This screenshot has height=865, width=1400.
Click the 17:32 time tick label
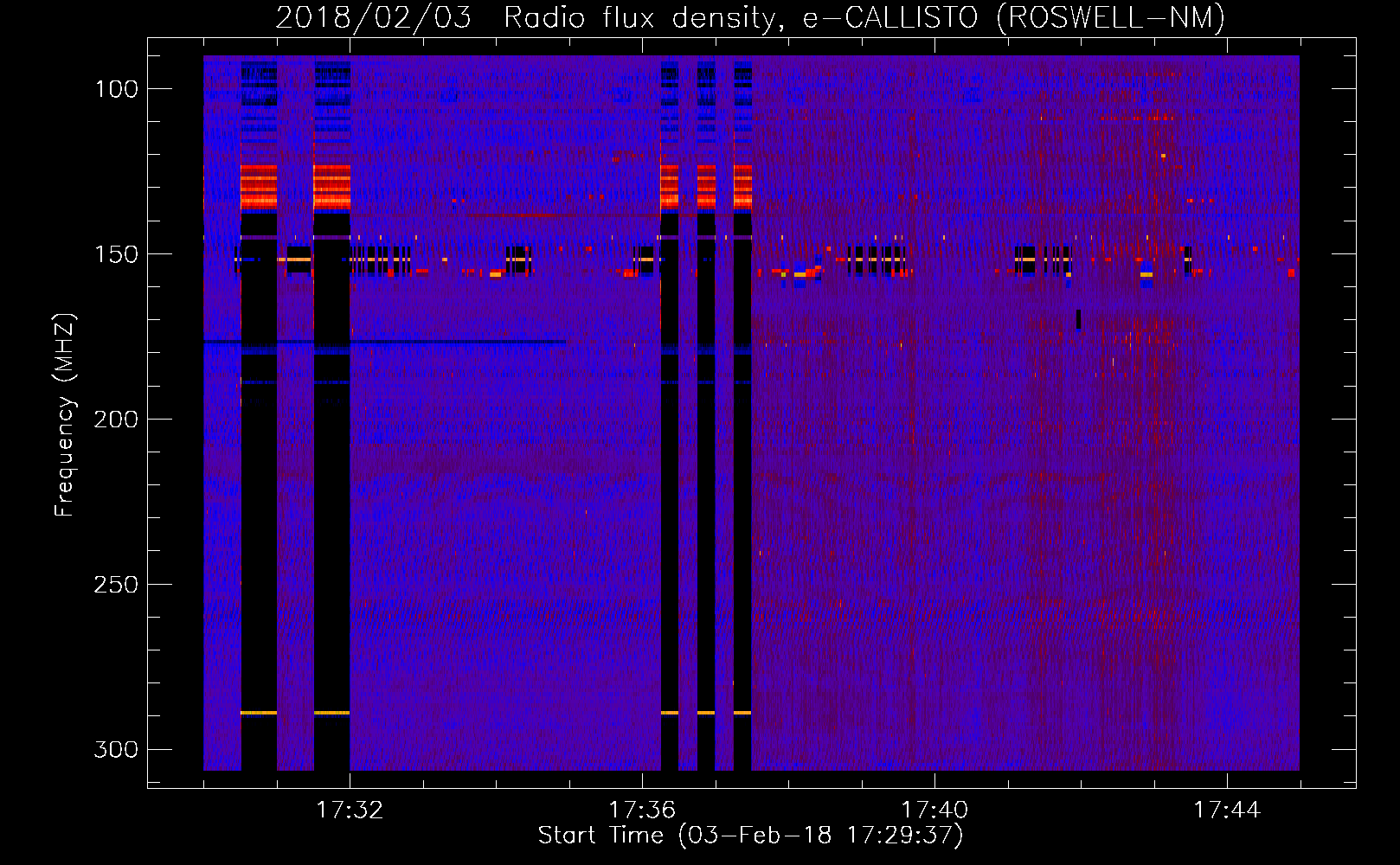(x=350, y=811)
